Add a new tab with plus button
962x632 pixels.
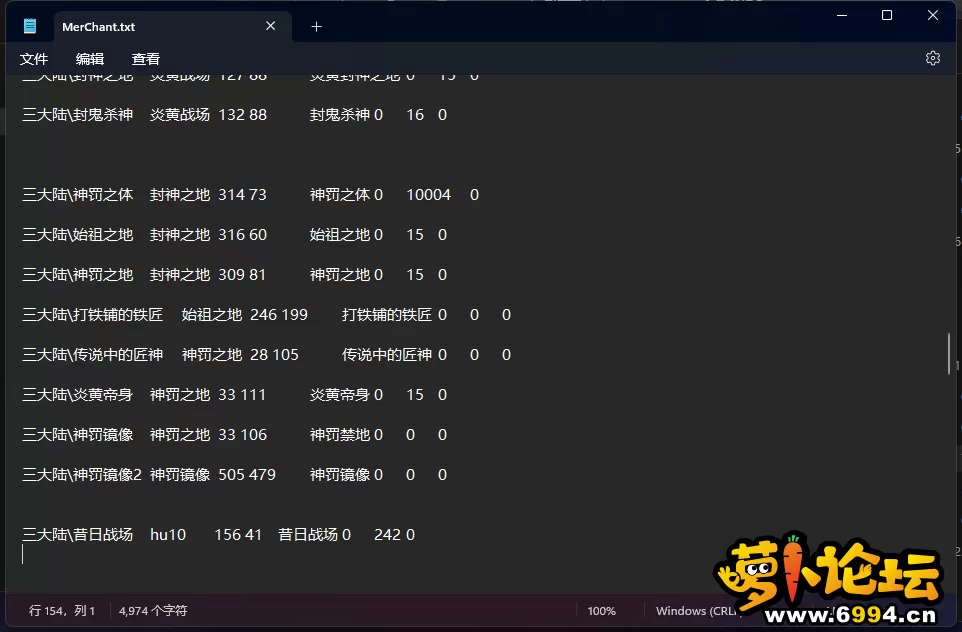(317, 26)
